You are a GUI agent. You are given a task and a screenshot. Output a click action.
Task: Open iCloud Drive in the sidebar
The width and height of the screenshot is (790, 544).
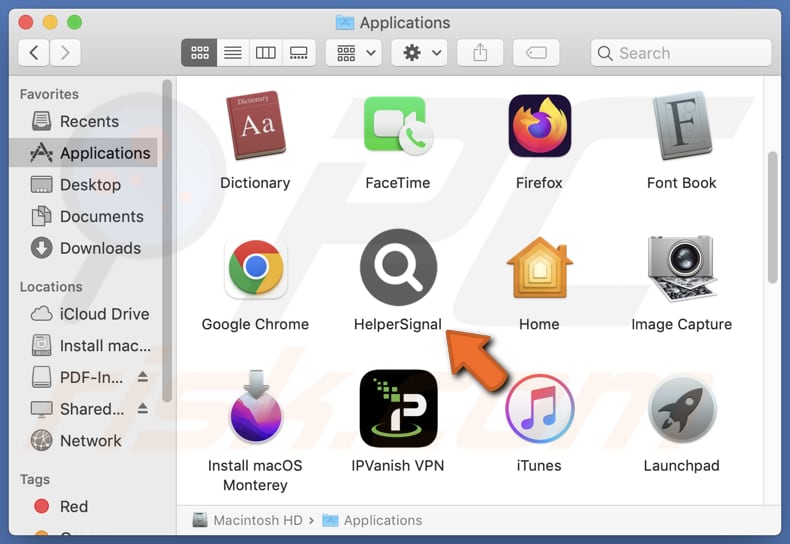click(x=83, y=314)
